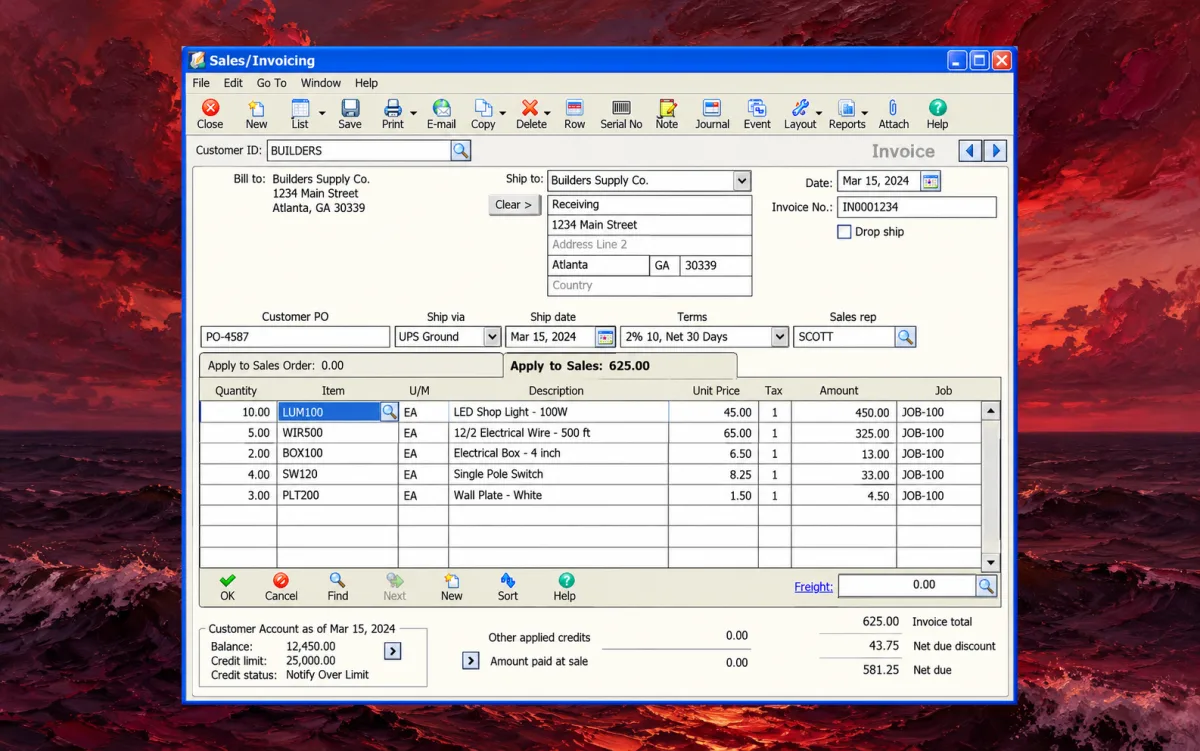
Task: Go to the next invoice arrow
Action: (x=994, y=151)
